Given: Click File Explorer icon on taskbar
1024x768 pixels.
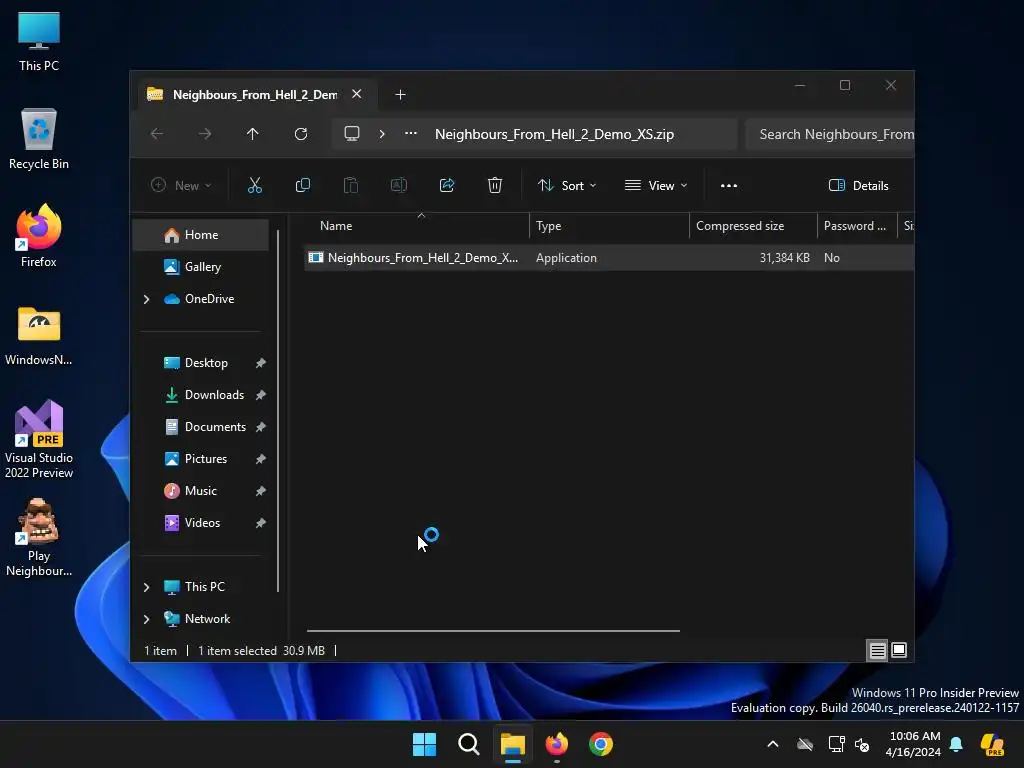Looking at the screenshot, I should 513,744.
